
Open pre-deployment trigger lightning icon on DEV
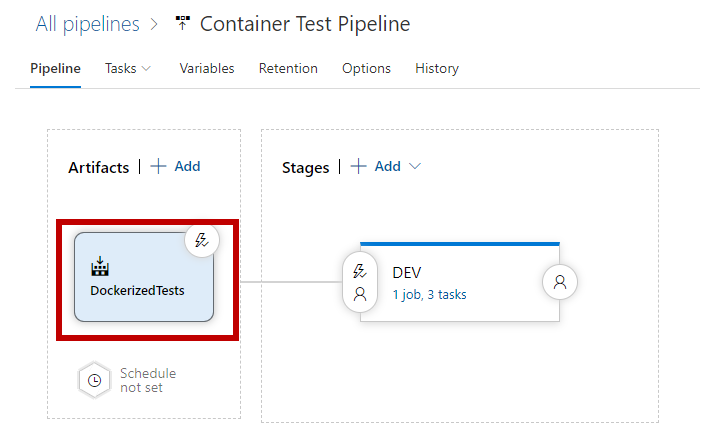[360, 271]
